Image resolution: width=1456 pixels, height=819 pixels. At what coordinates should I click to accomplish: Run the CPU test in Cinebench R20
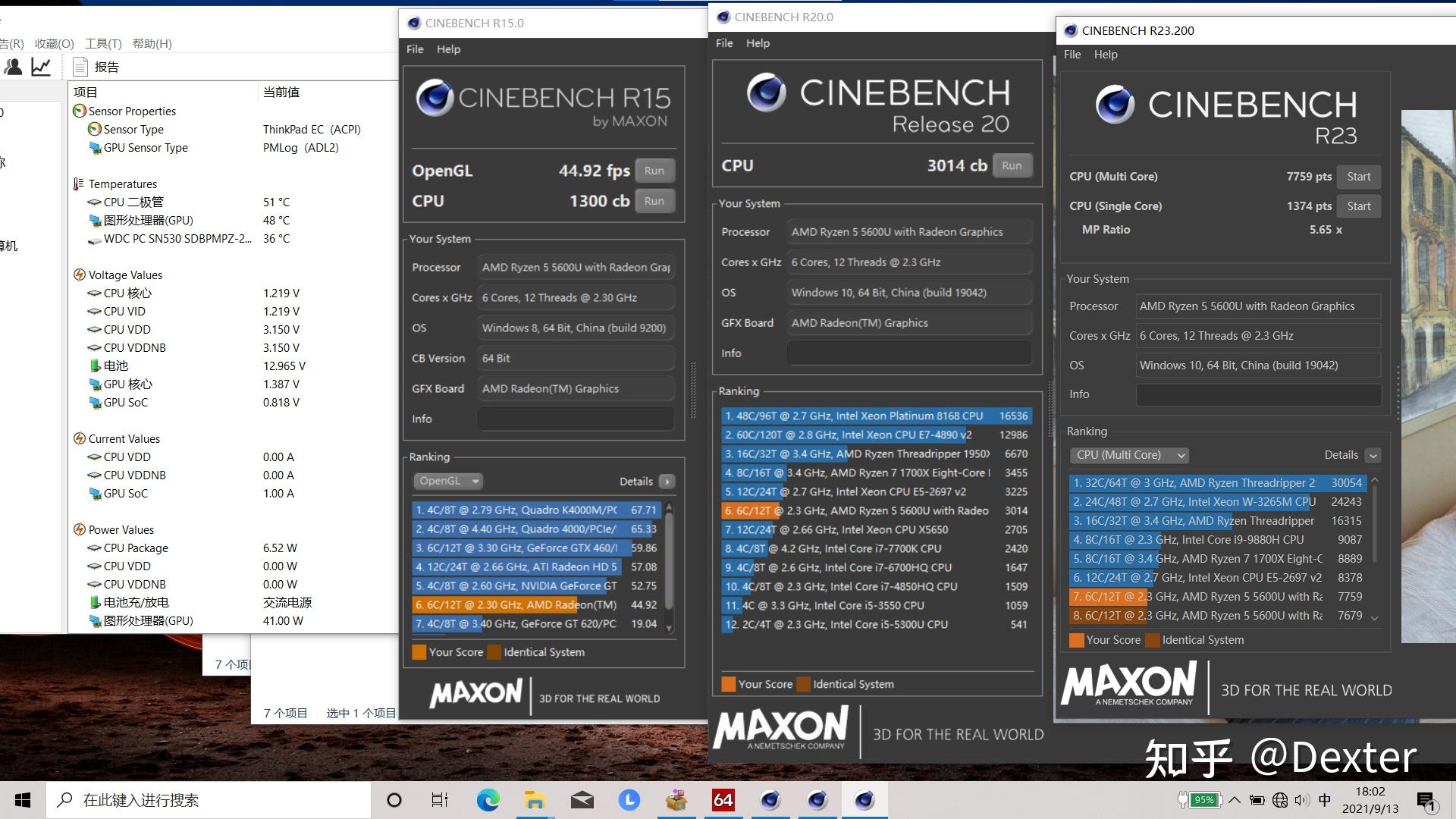(x=1011, y=165)
